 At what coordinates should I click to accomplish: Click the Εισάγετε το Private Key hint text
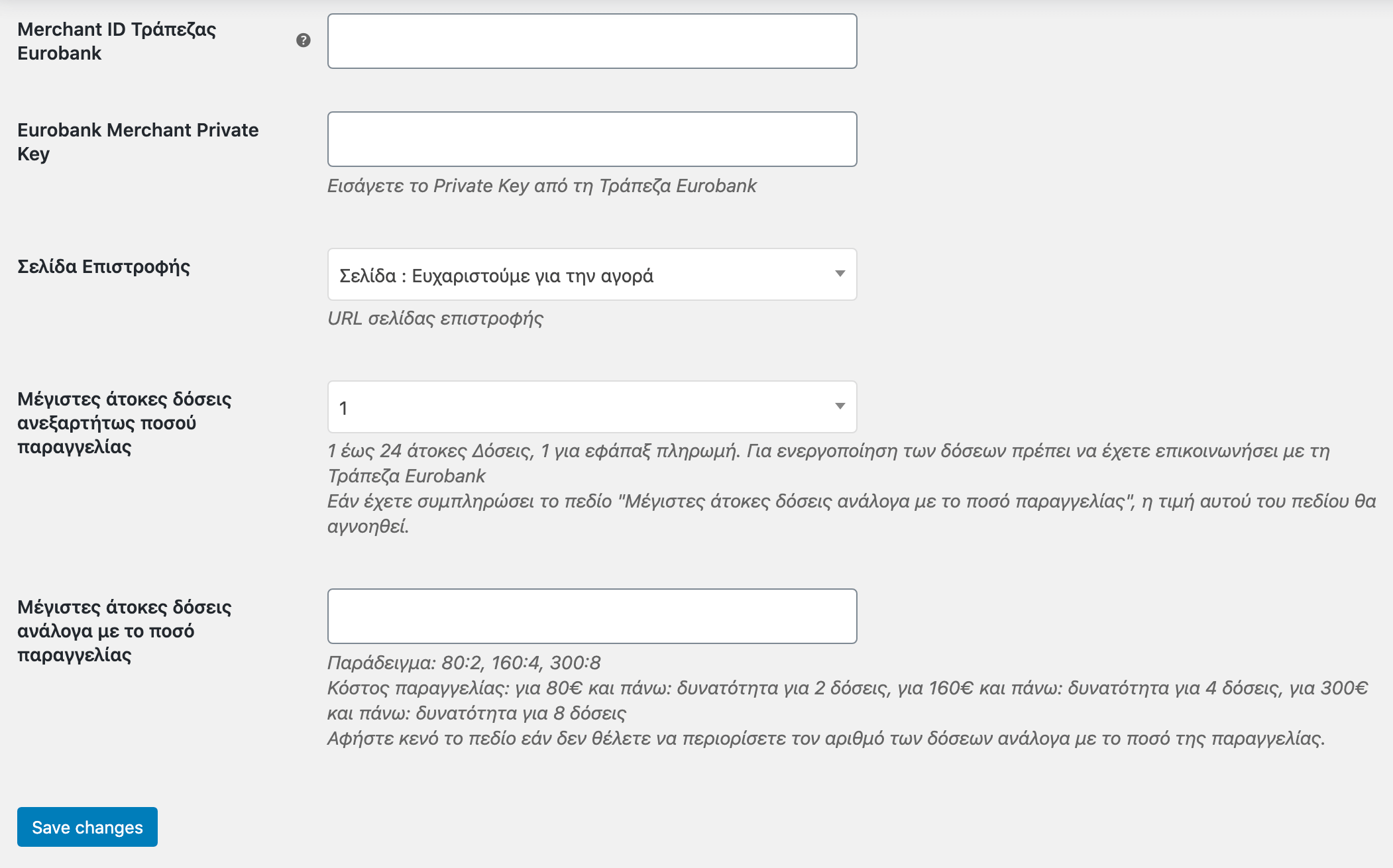click(541, 186)
